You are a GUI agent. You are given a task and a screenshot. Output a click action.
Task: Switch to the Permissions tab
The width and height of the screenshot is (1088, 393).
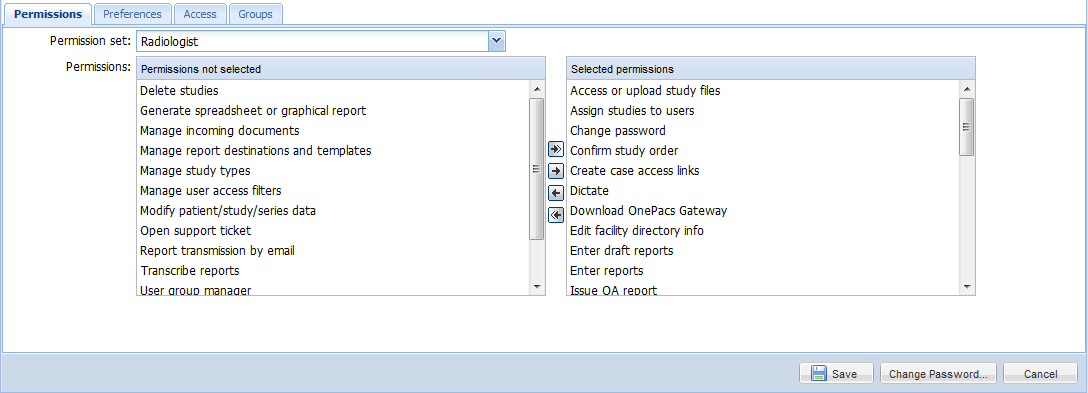[48, 14]
